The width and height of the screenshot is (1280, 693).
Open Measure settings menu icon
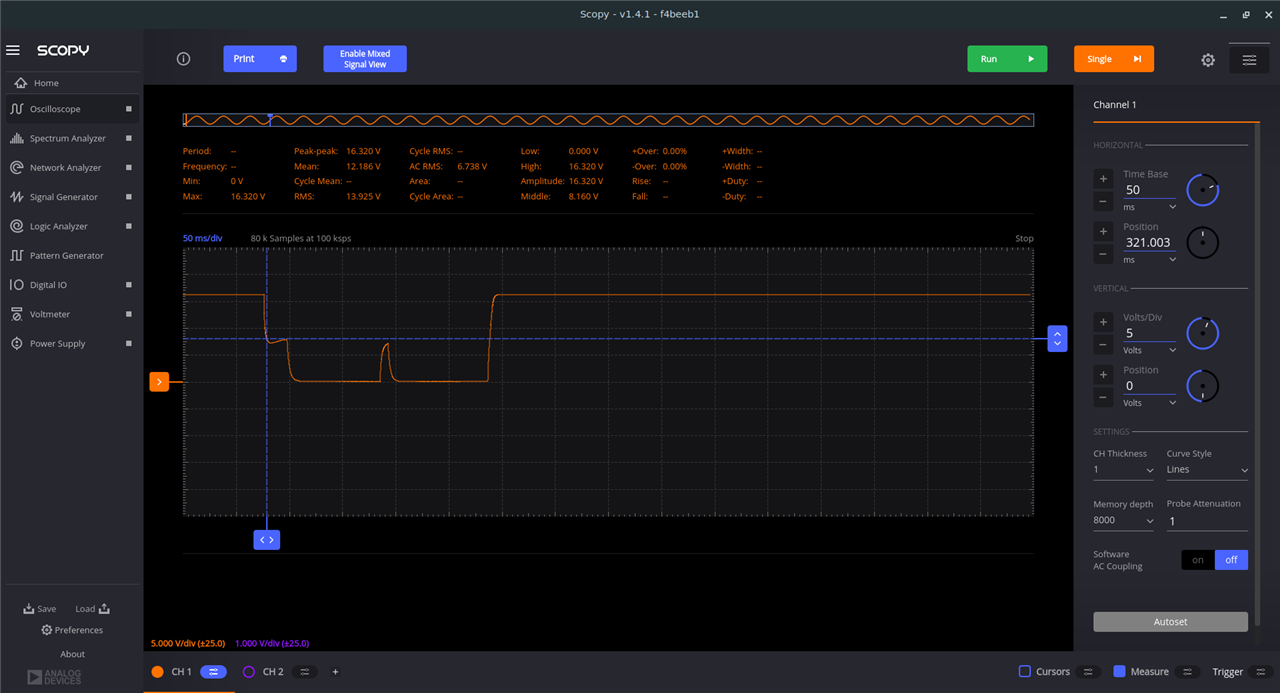coord(1187,672)
